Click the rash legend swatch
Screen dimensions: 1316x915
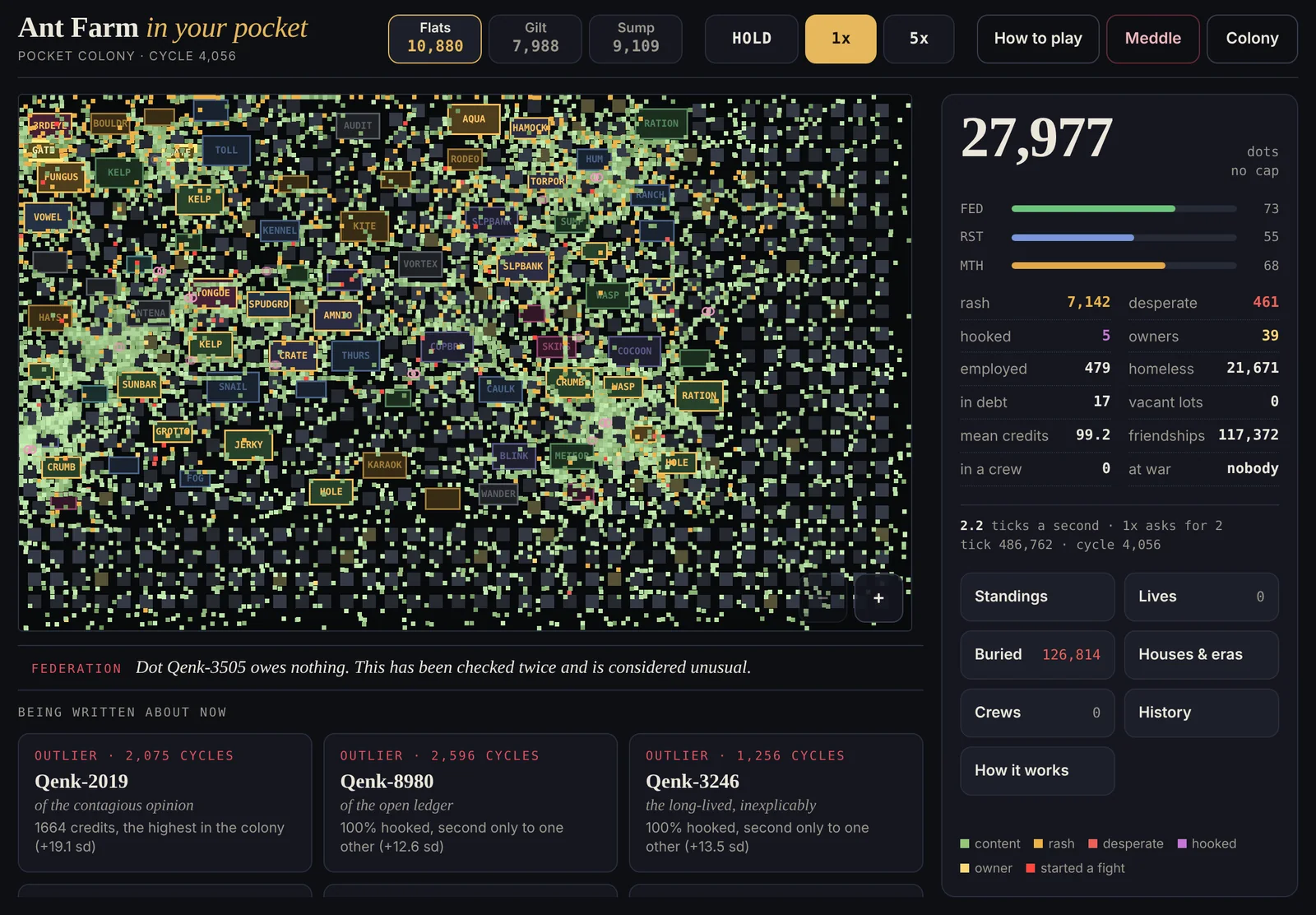tap(1038, 844)
